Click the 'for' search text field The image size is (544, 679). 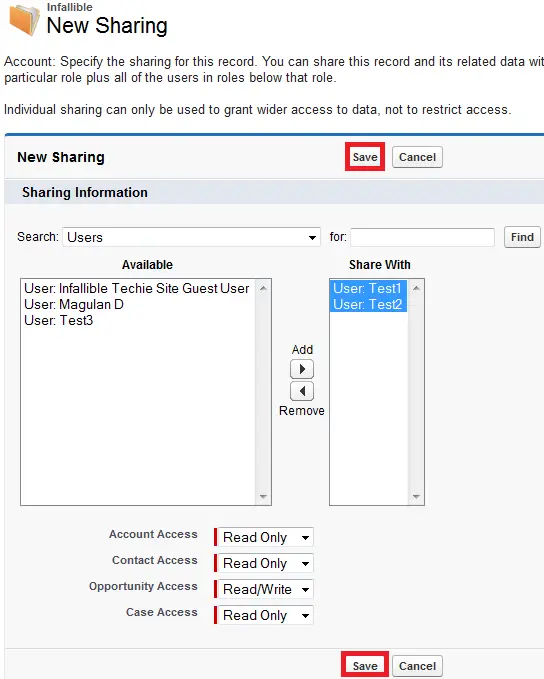[422, 237]
